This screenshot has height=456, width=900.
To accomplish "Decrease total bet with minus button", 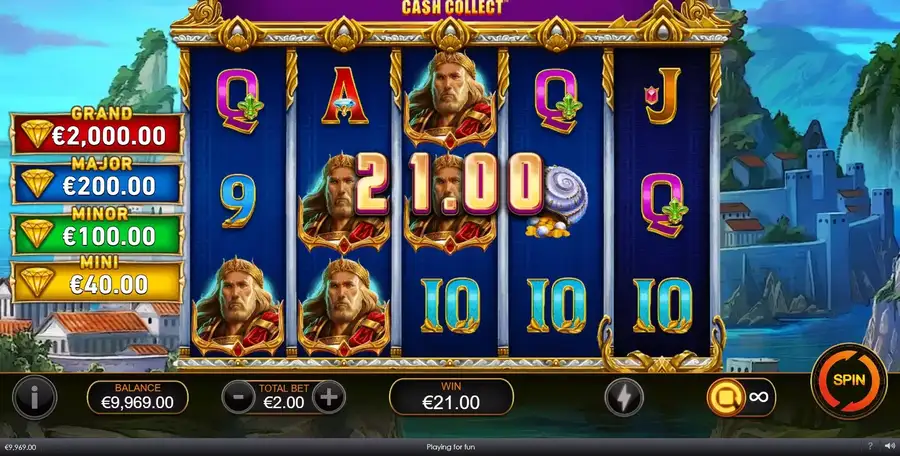I will (x=238, y=396).
